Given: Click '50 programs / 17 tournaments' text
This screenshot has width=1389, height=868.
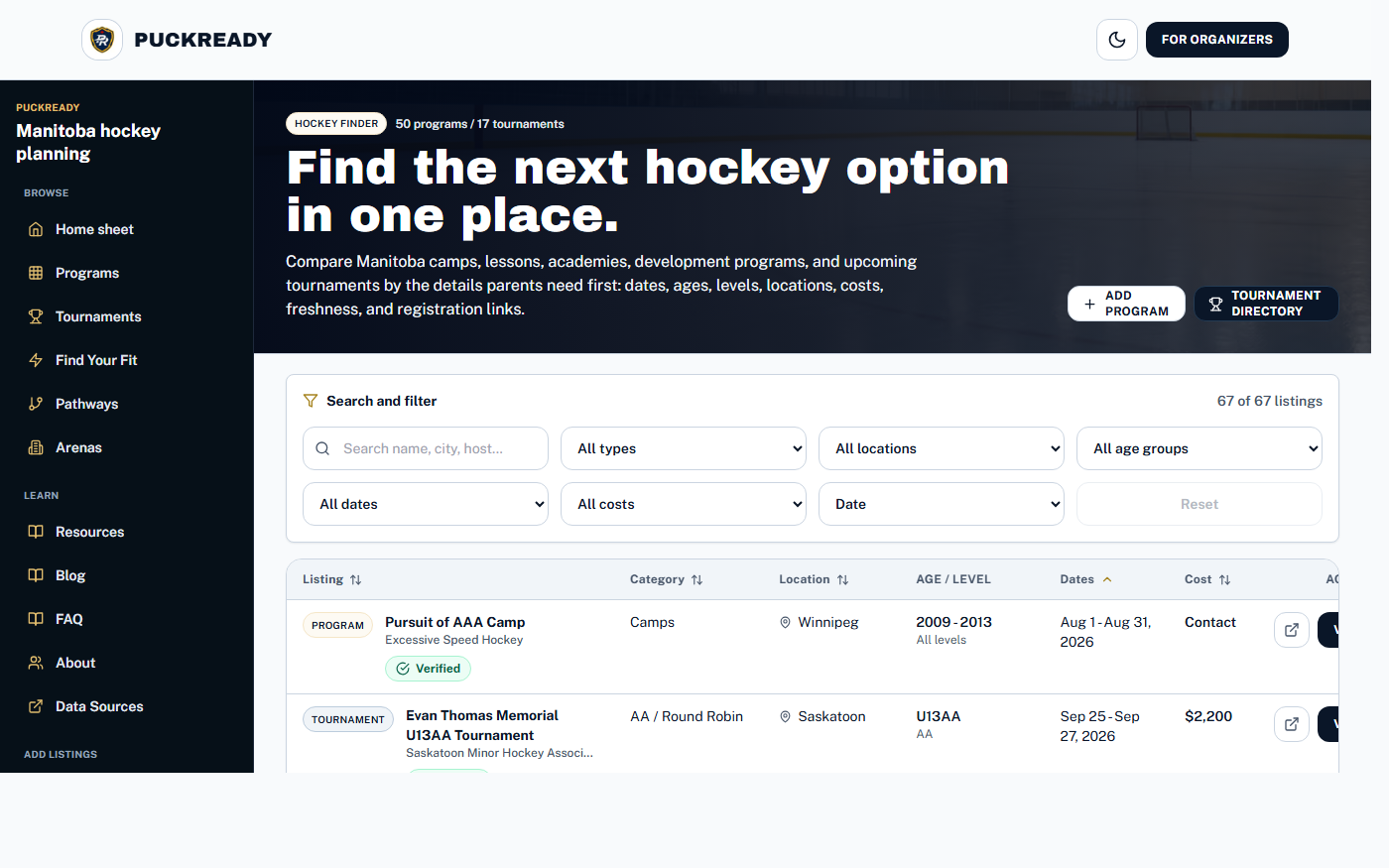Looking at the screenshot, I should pyautogui.click(x=480, y=124).
